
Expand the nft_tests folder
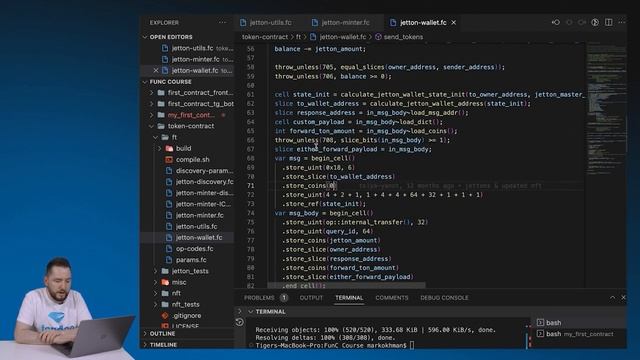[156, 304]
